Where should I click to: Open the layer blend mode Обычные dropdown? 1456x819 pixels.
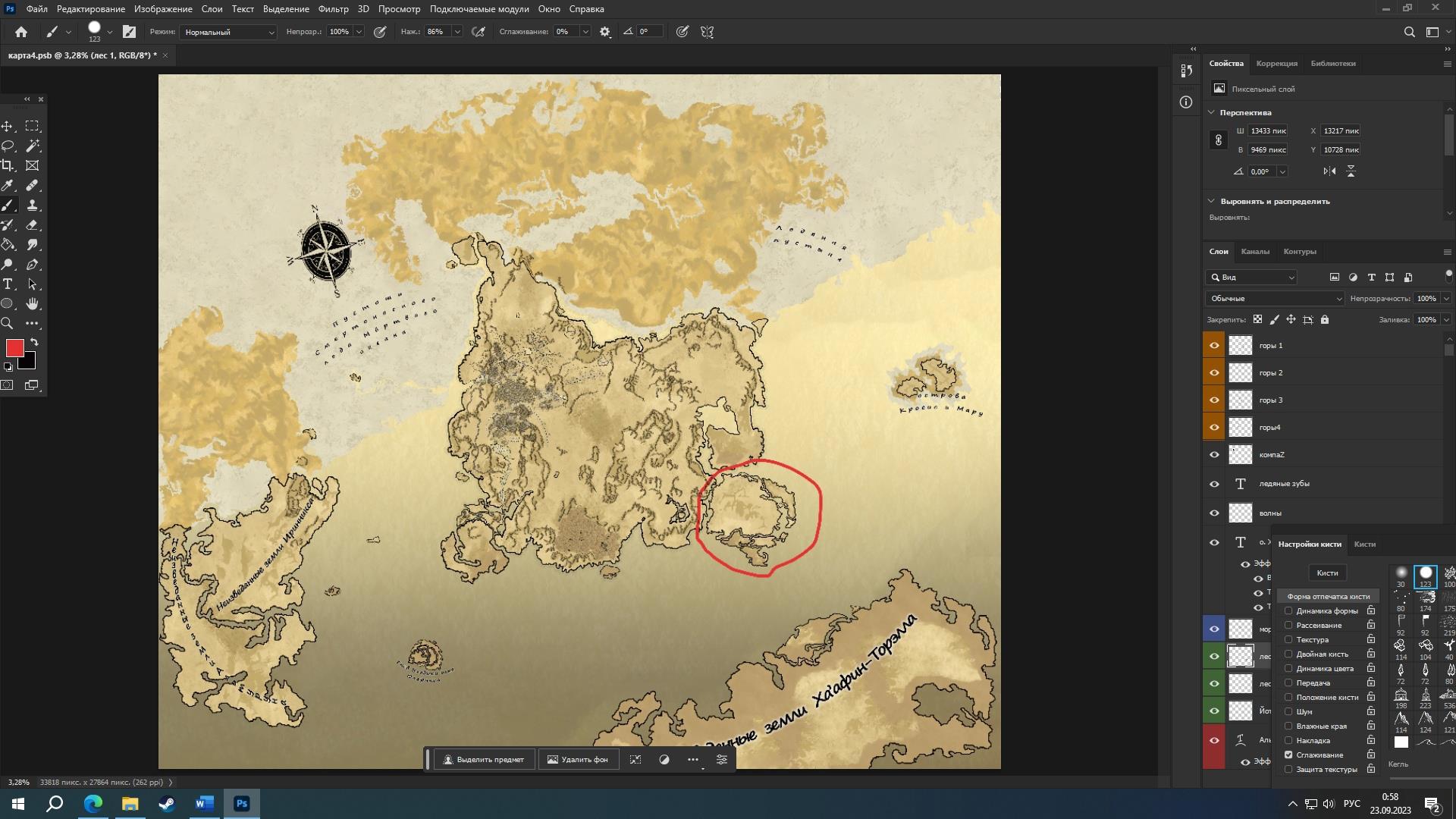(x=1274, y=299)
